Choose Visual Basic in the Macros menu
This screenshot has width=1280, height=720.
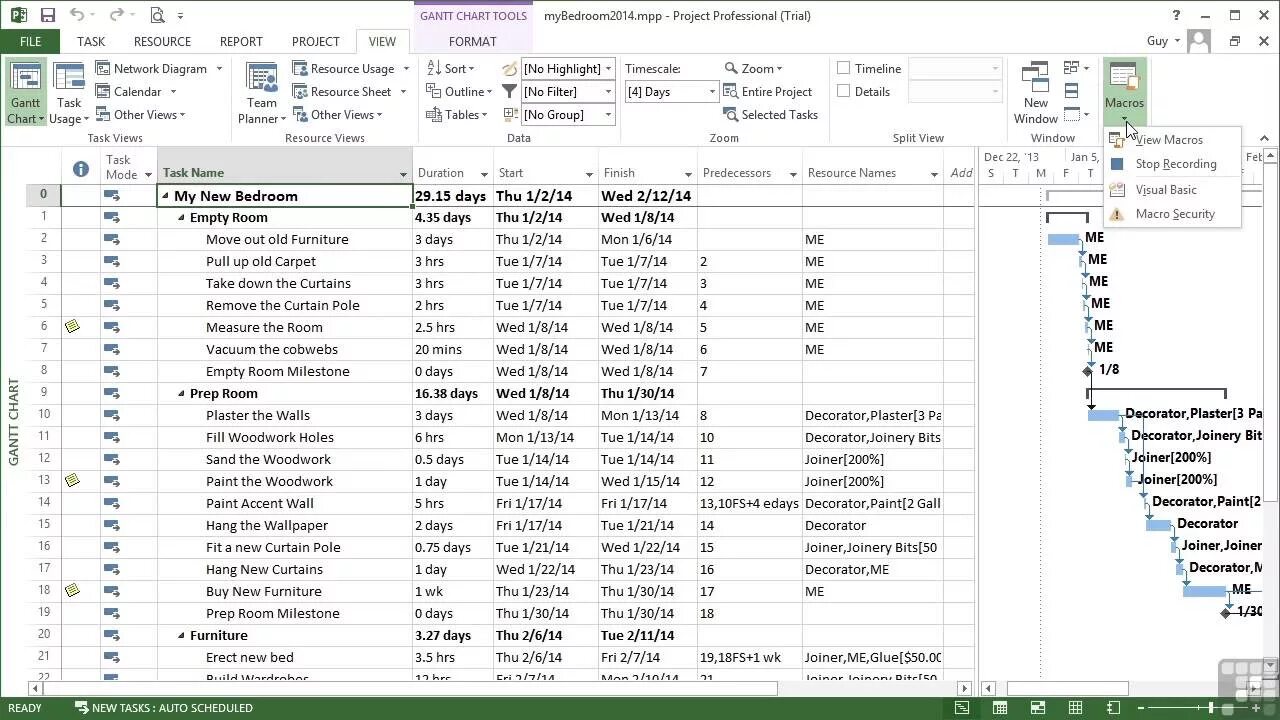tap(1174, 189)
